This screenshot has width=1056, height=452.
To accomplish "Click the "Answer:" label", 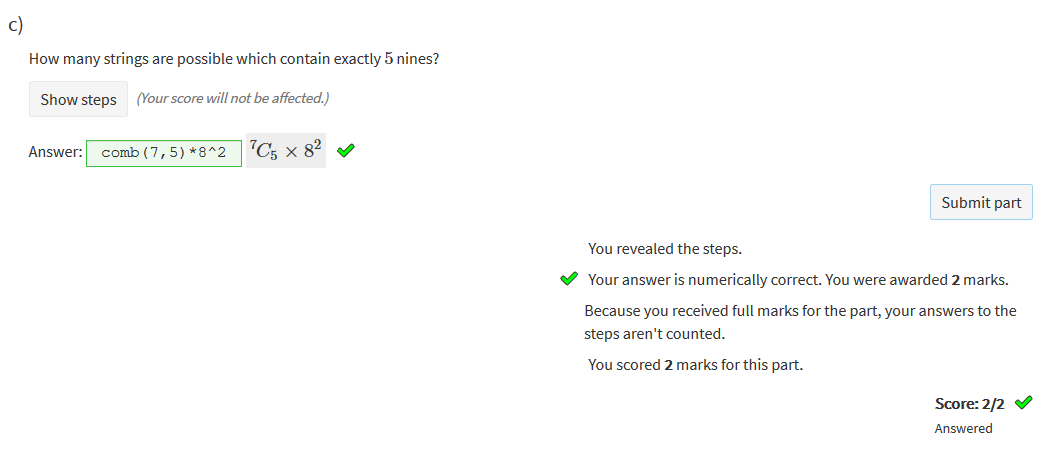I will pos(55,153).
